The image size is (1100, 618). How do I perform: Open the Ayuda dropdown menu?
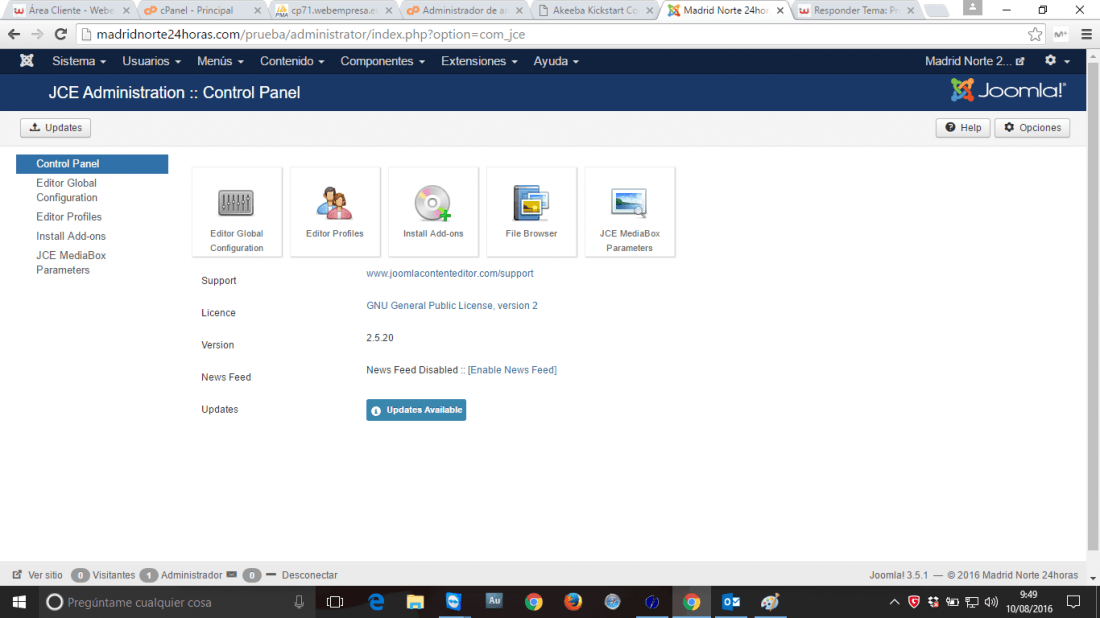[x=556, y=61]
